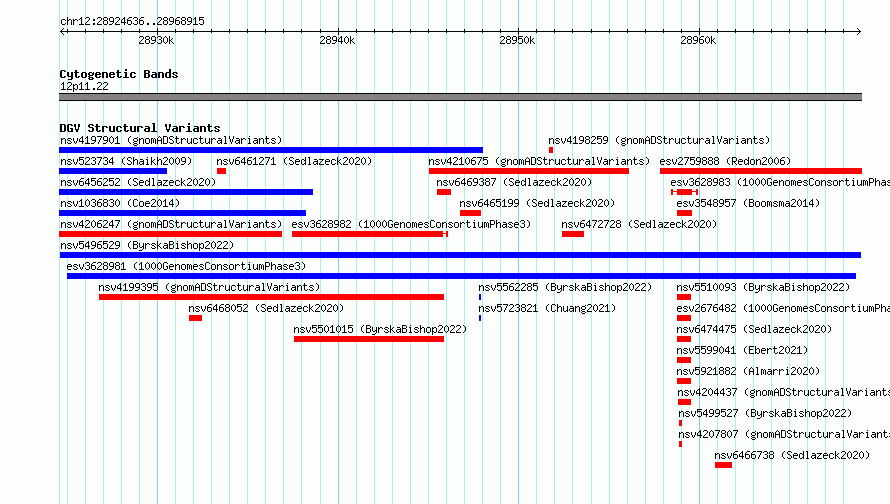This screenshot has width=890, height=504.
Task: Select esv2759888 (Redon2006) variant
Action: pos(725,161)
